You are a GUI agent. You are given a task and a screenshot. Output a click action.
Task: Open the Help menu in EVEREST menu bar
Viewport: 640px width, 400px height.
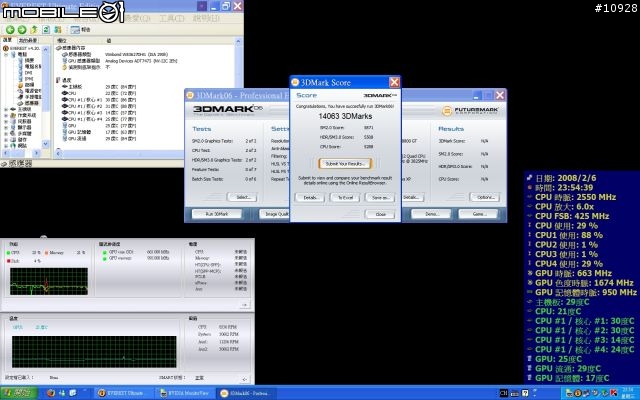pos(206,18)
